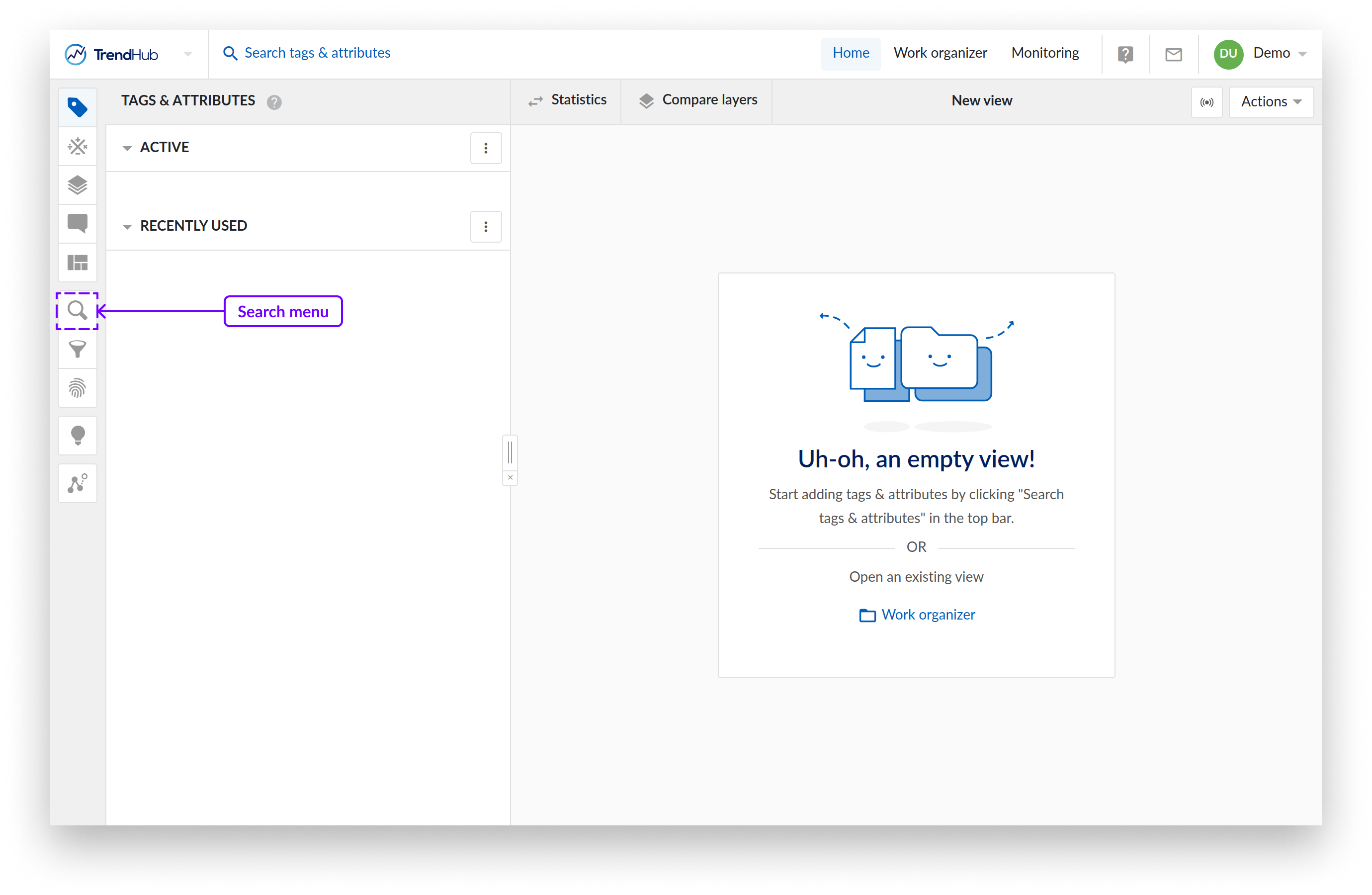Collapse the RECENTLY USED section

127,227
